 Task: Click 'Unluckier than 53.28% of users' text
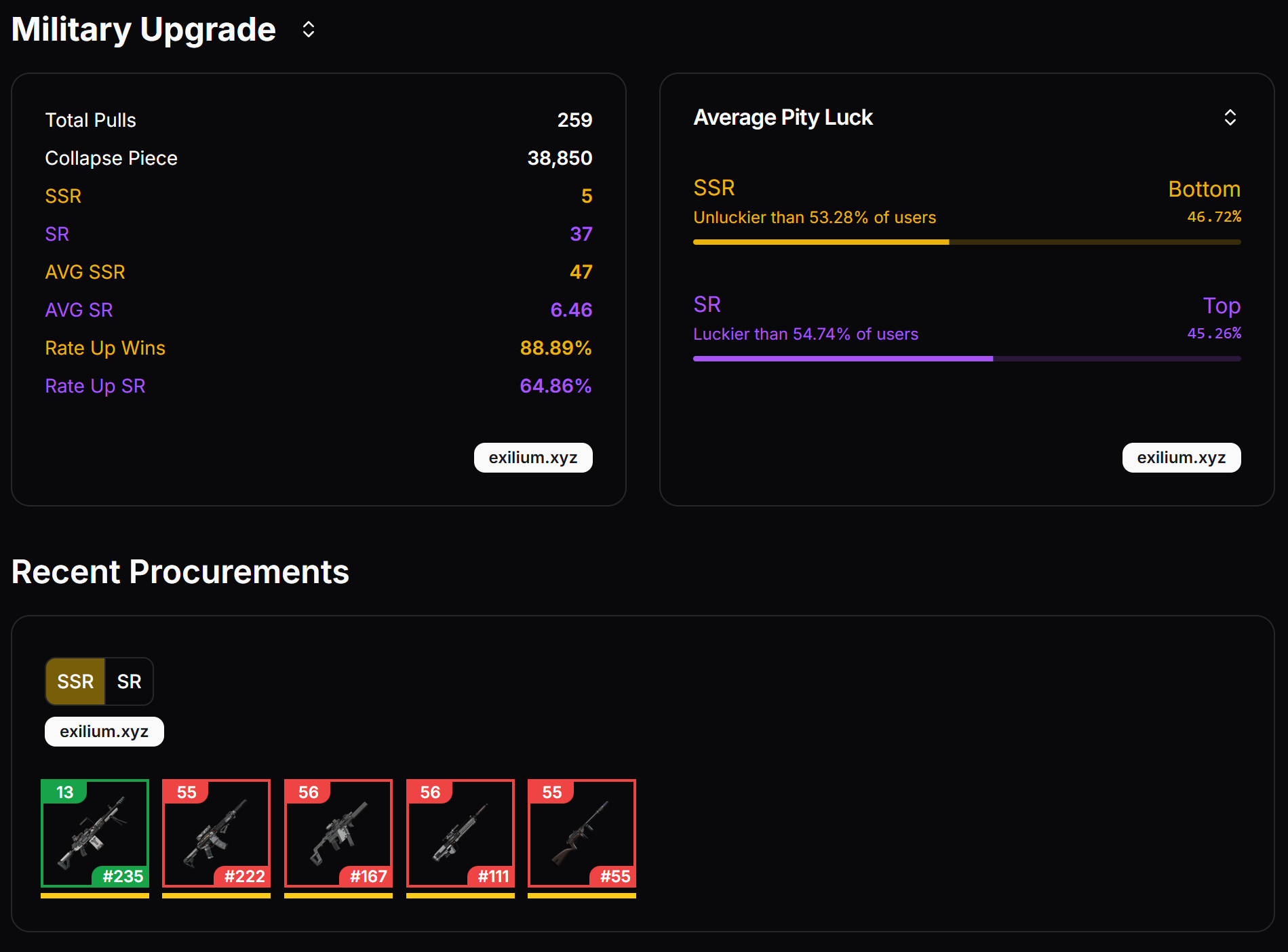[815, 218]
